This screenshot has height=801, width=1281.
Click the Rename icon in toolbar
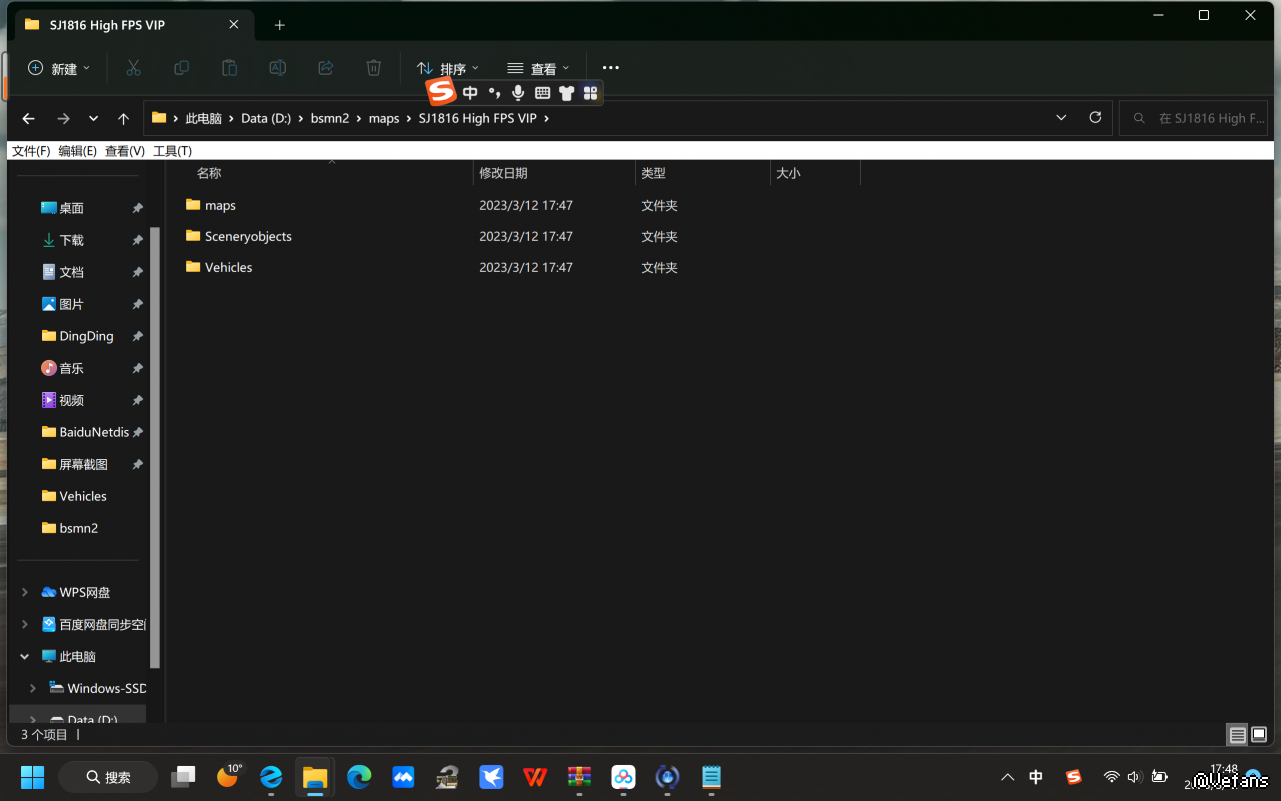[x=277, y=68]
